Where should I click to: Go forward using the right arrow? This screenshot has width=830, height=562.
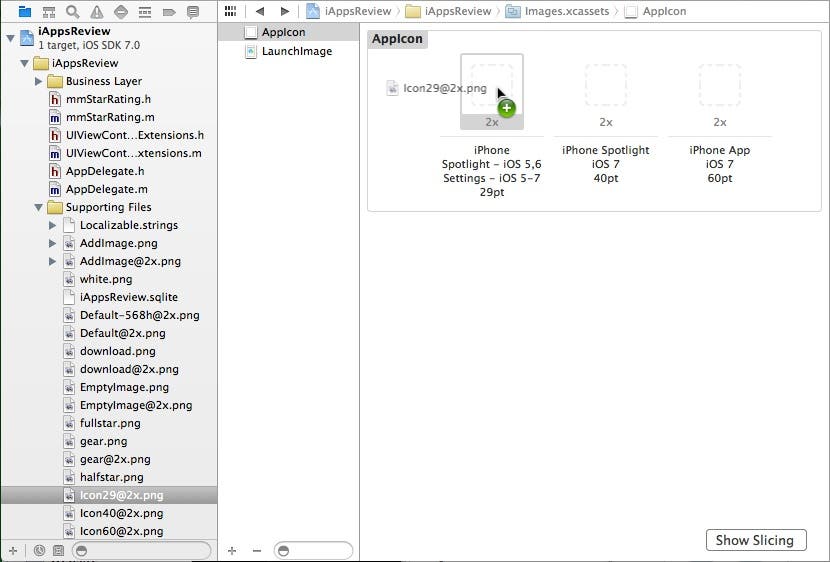pos(285,11)
